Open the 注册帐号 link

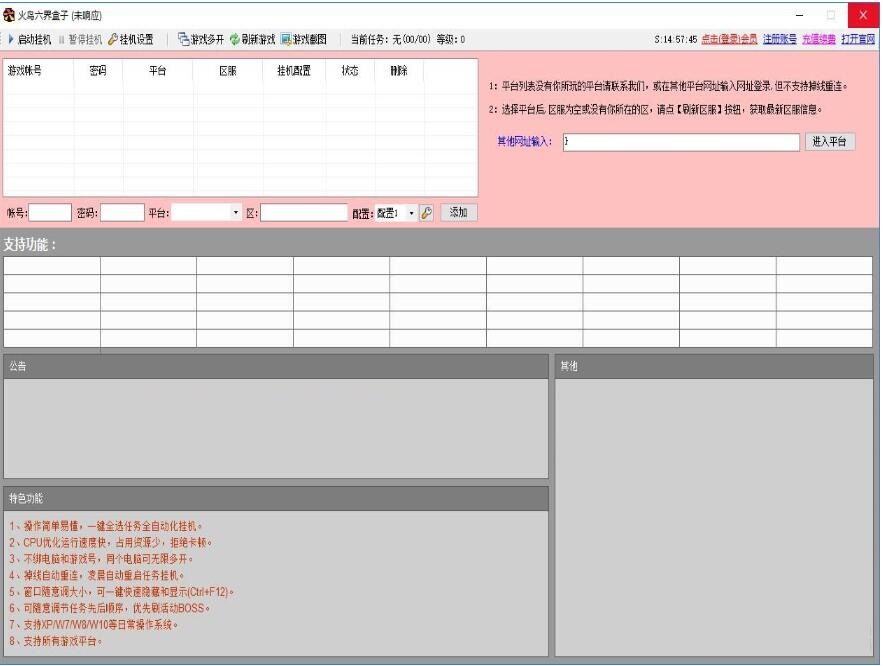[x=780, y=39]
